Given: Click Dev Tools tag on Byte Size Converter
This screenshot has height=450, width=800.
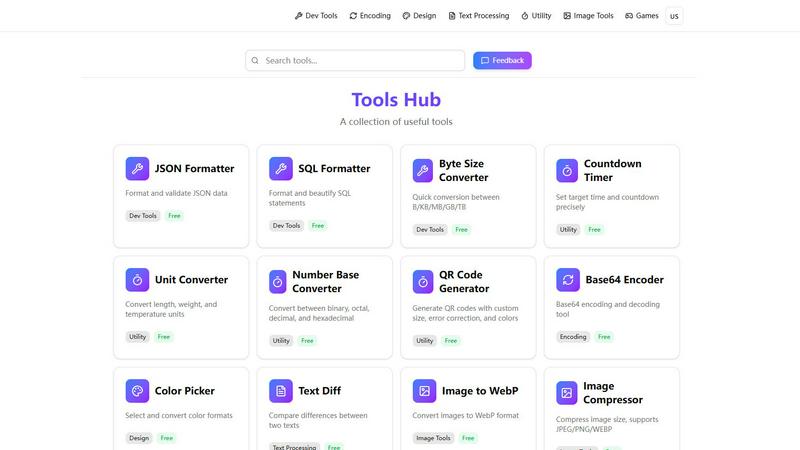Looking at the screenshot, I should 430,230.
